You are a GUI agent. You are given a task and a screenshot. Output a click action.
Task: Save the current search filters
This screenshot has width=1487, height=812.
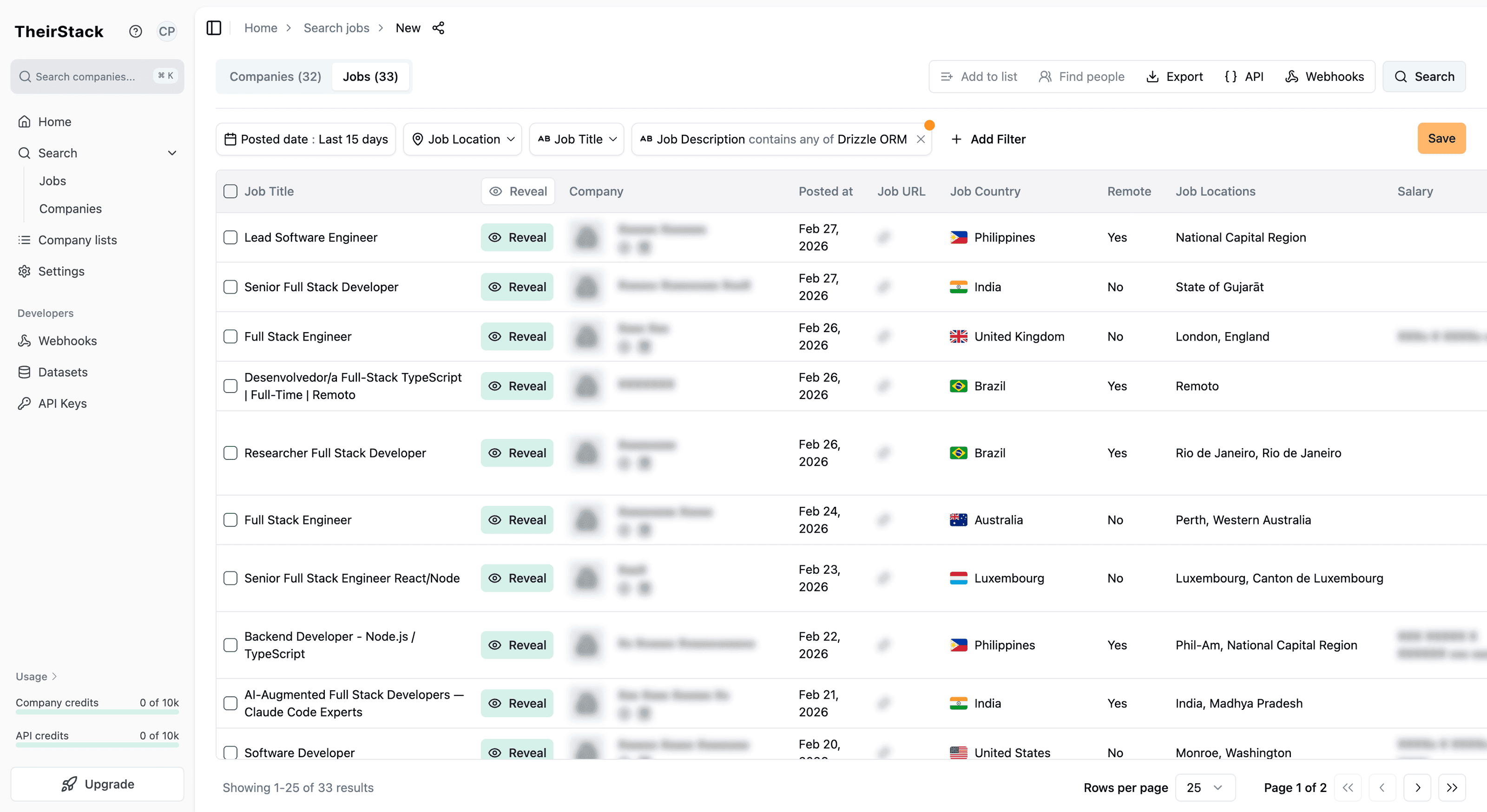coord(1441,138)
